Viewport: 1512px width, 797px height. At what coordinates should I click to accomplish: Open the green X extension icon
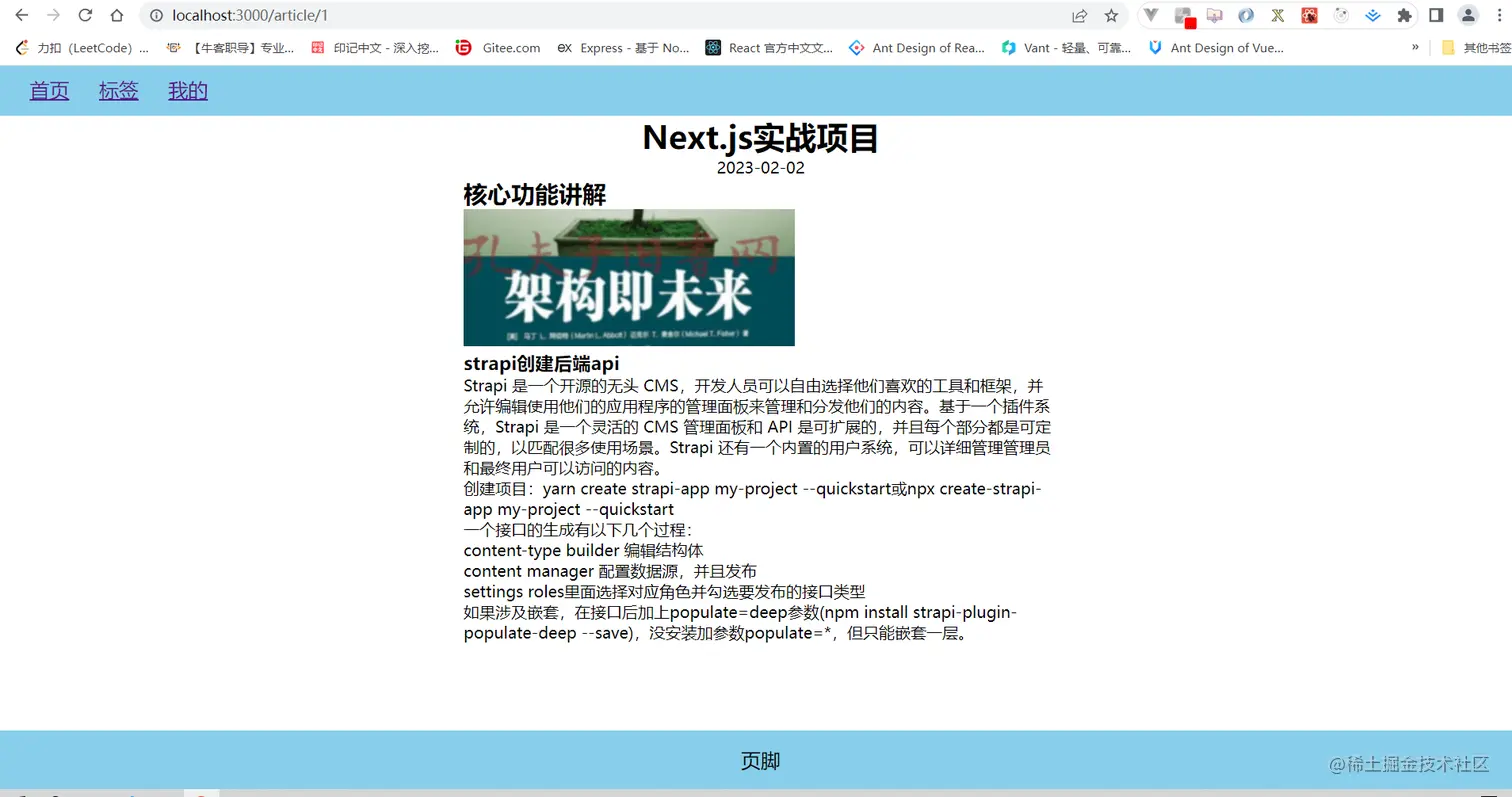click(x=1277, y=16)
